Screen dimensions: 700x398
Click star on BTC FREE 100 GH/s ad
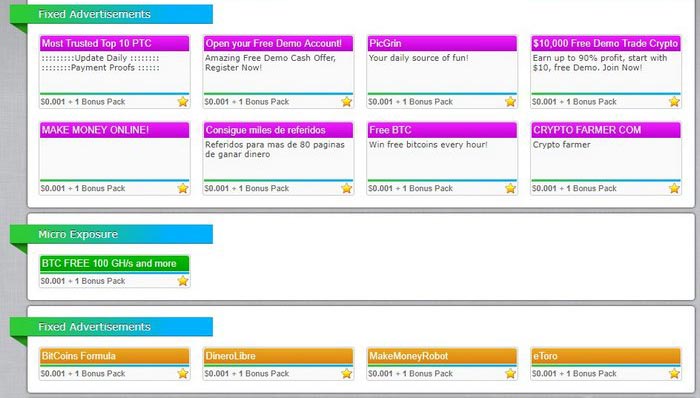click(x=183, y=281)
